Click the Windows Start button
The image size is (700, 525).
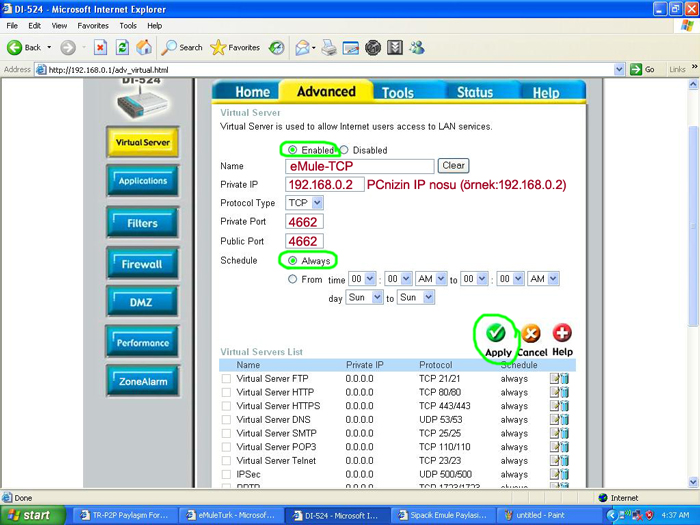coord(32,515)
